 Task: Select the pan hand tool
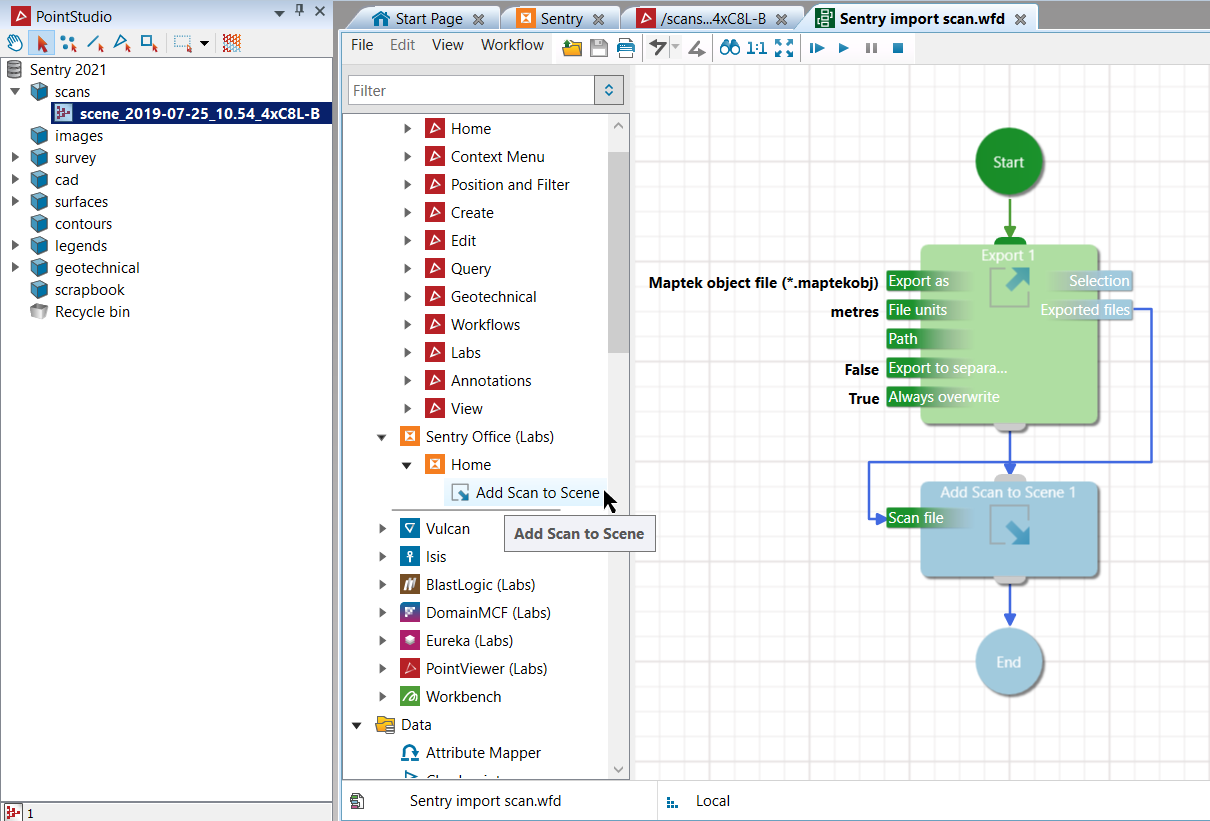click(x=15, y=43)
